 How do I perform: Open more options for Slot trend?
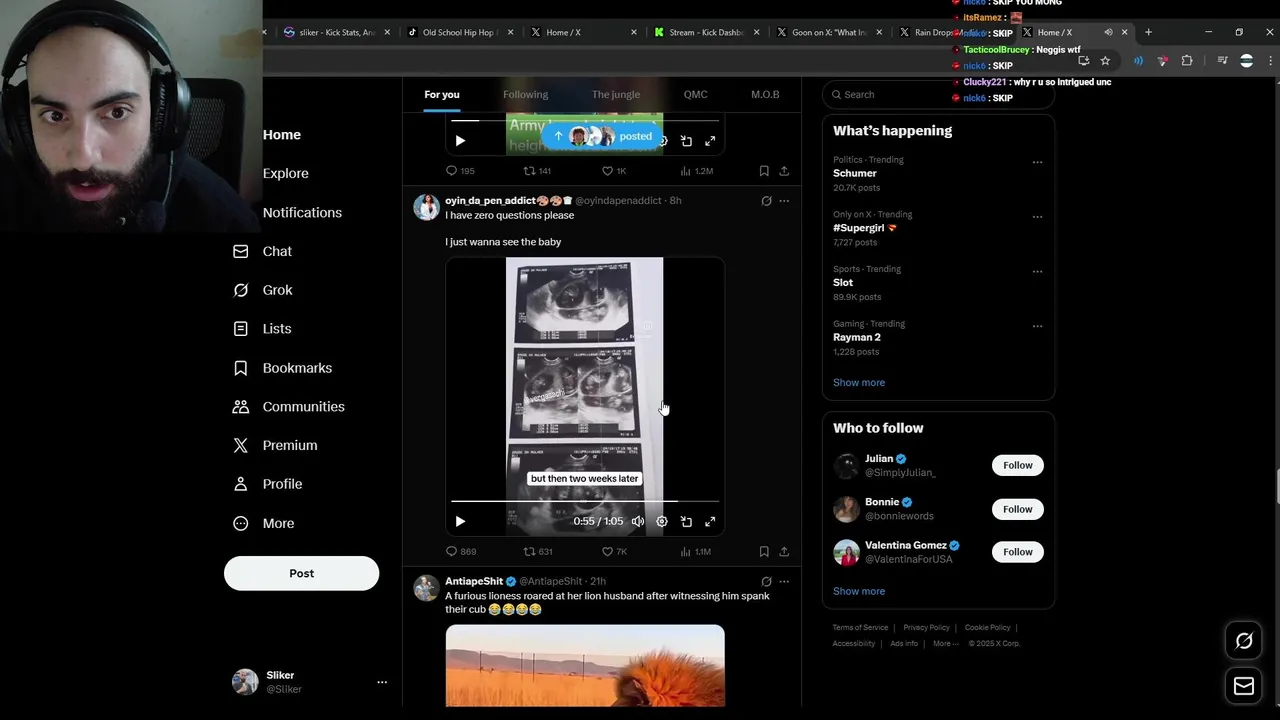(1037, 271)
